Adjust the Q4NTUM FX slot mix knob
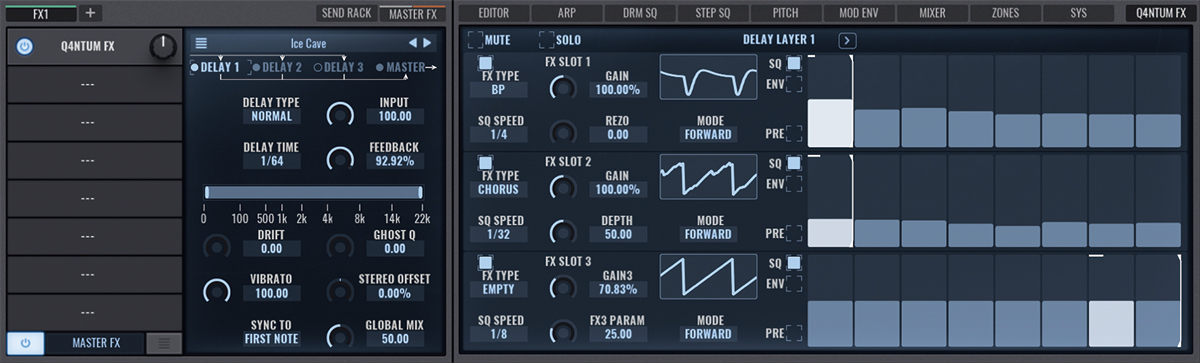This screenshot has width=1200, height=363. (x=162, y=46)
